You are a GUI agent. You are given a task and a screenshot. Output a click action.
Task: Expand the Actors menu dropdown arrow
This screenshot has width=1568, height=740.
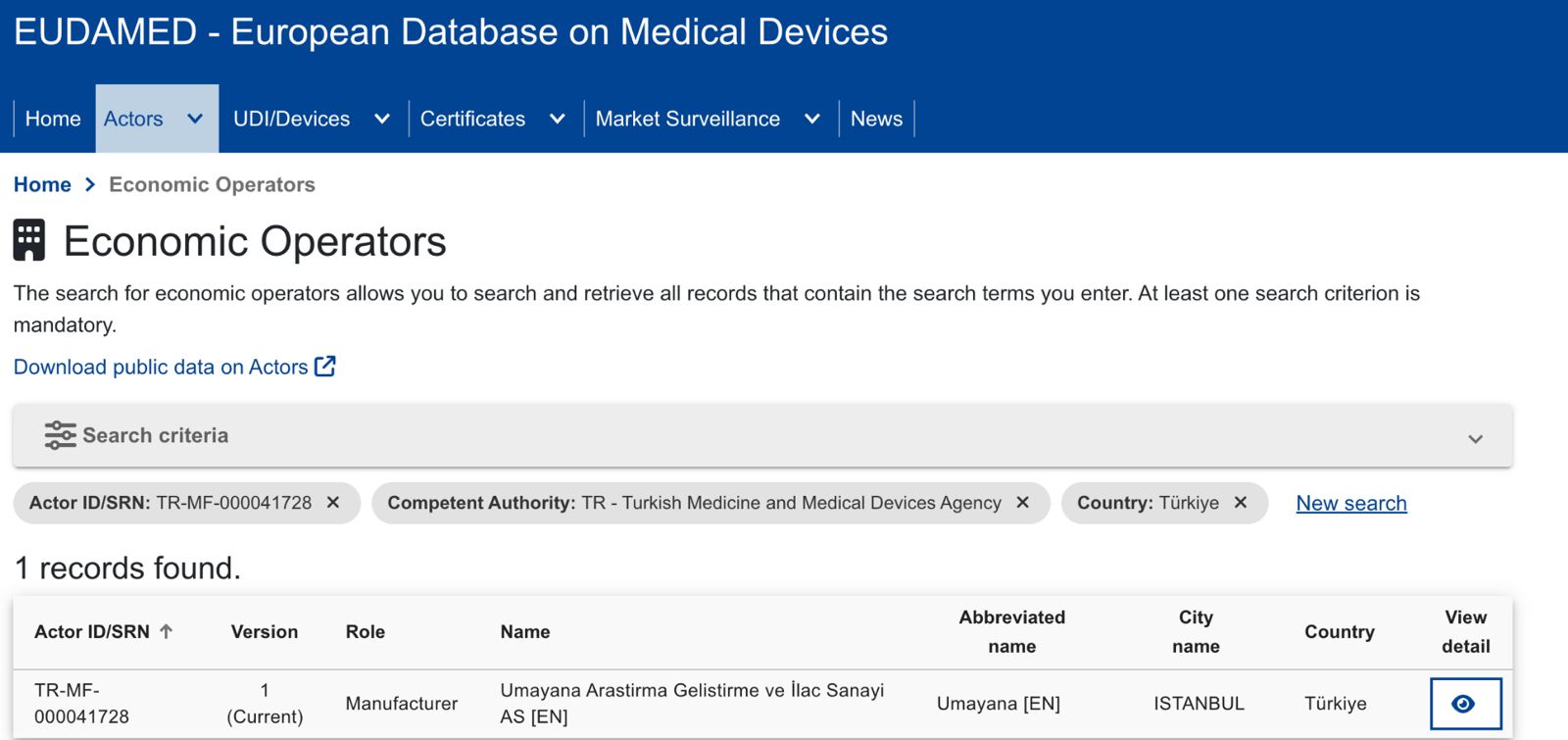195,119
